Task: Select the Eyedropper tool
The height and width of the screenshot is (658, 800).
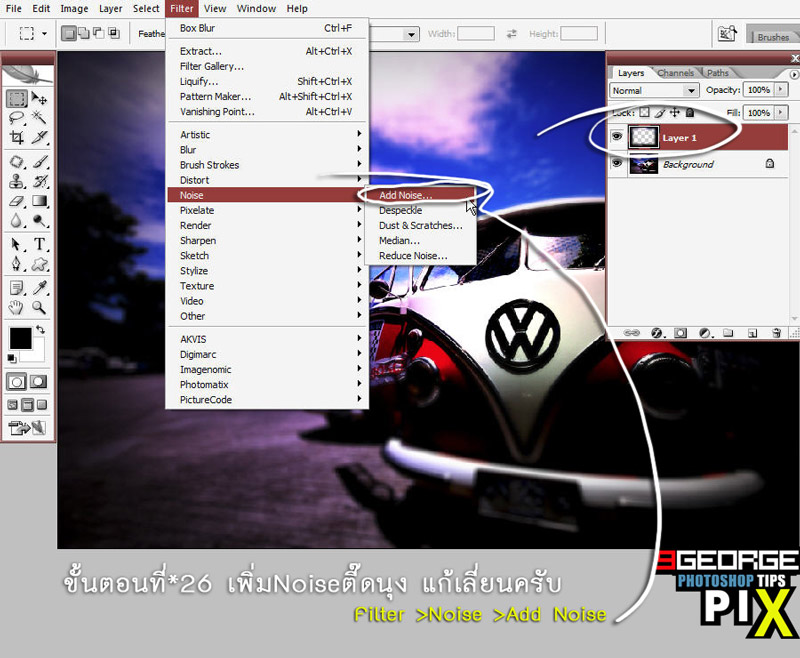Action: (39, 288)
